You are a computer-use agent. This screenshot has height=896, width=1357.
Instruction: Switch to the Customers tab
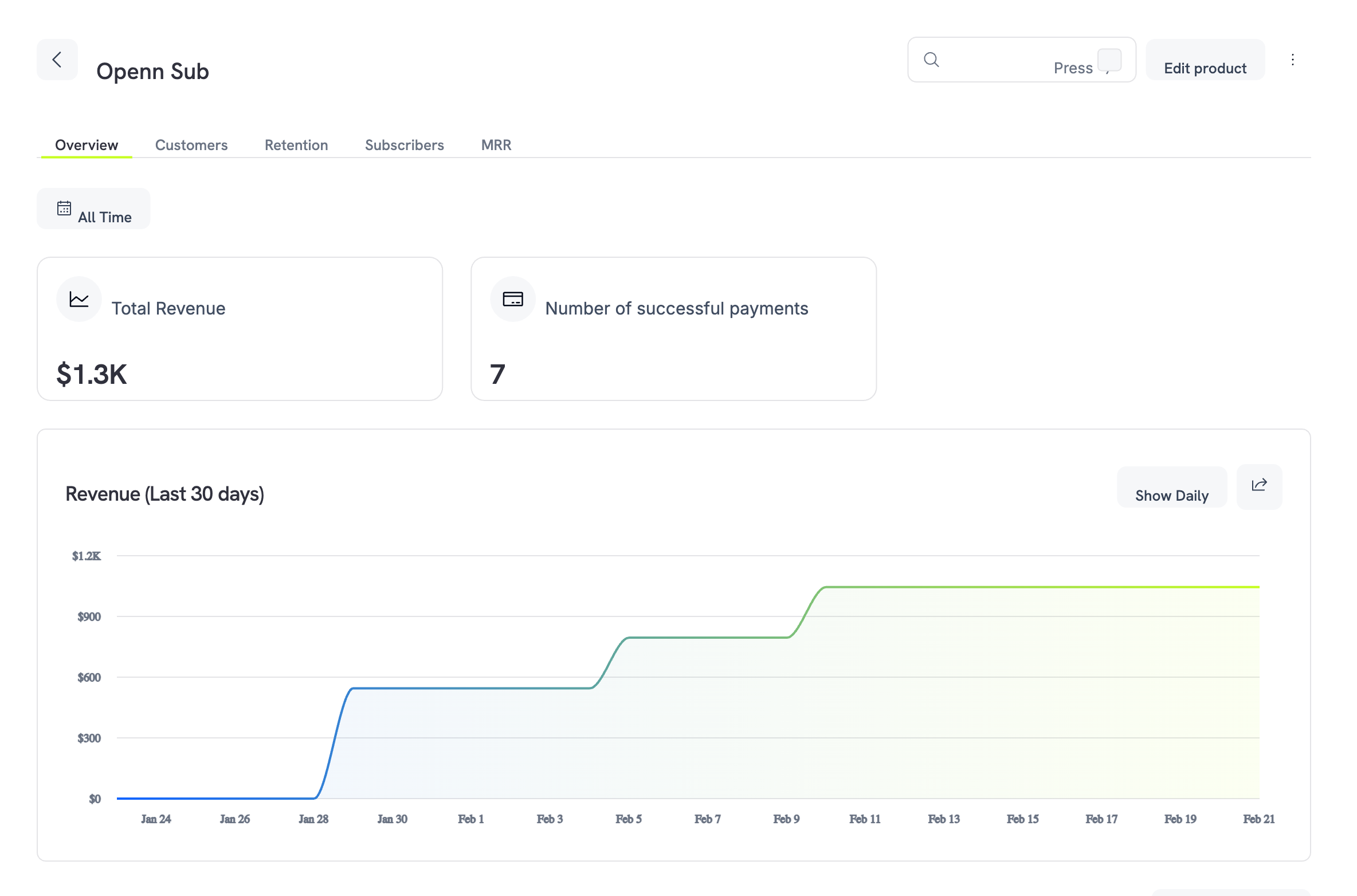pos(191,145)
